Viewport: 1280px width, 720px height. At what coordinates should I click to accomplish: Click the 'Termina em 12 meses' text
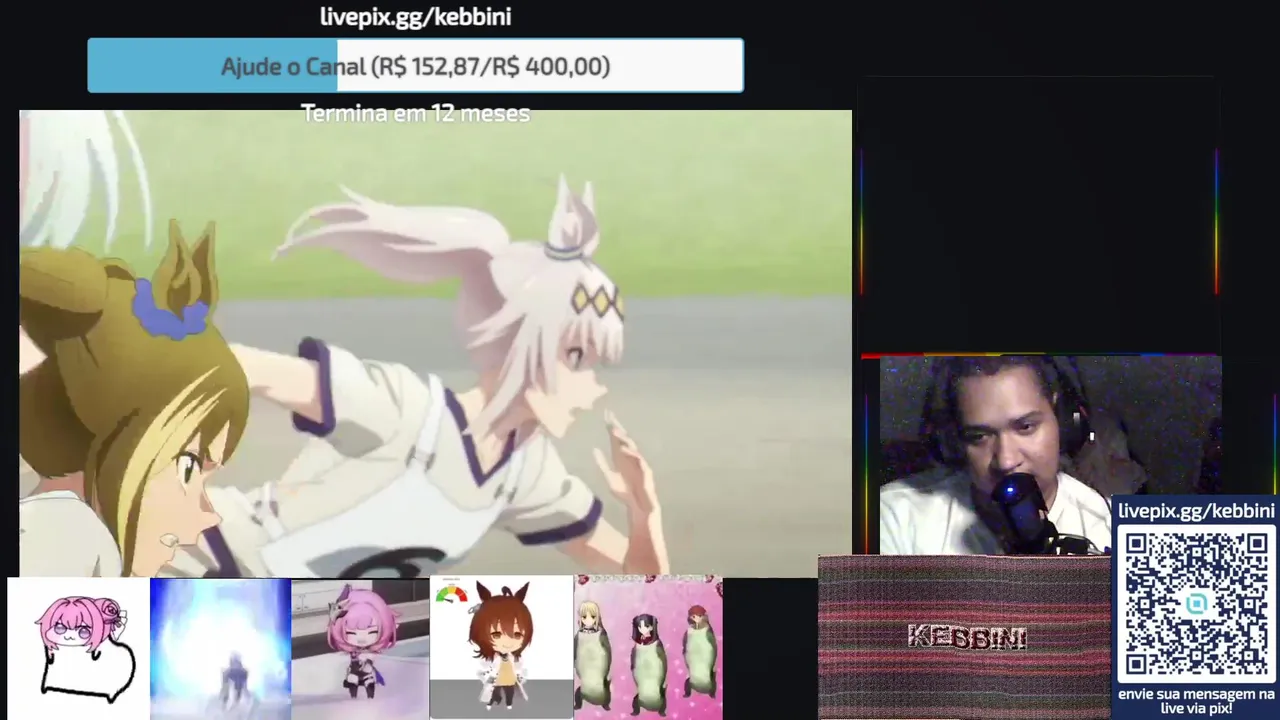415,113
